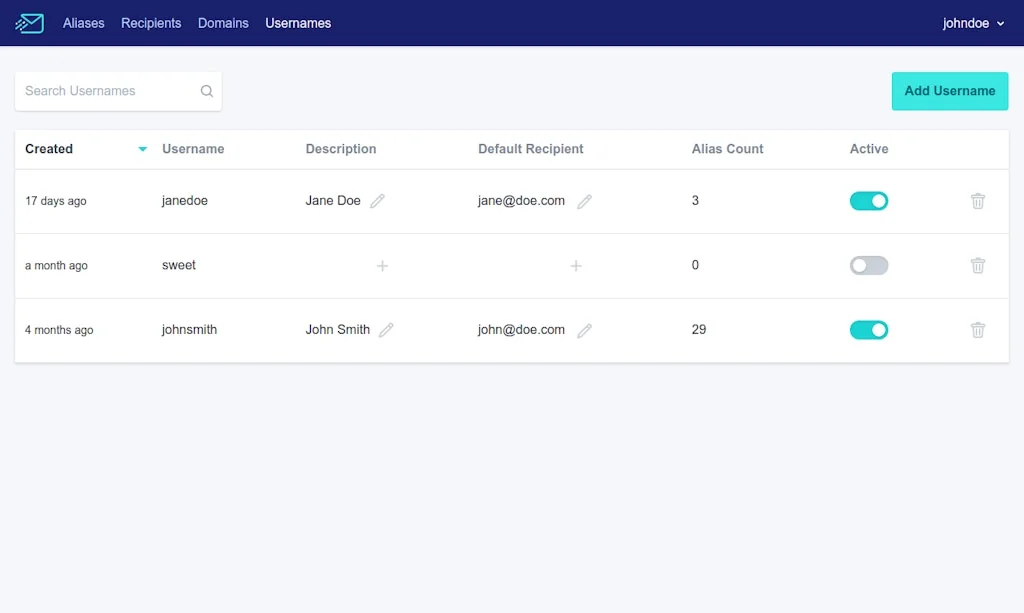Click the search magnifier icon
Viewport: 1024px width, 613px height.
click(207, 91)
